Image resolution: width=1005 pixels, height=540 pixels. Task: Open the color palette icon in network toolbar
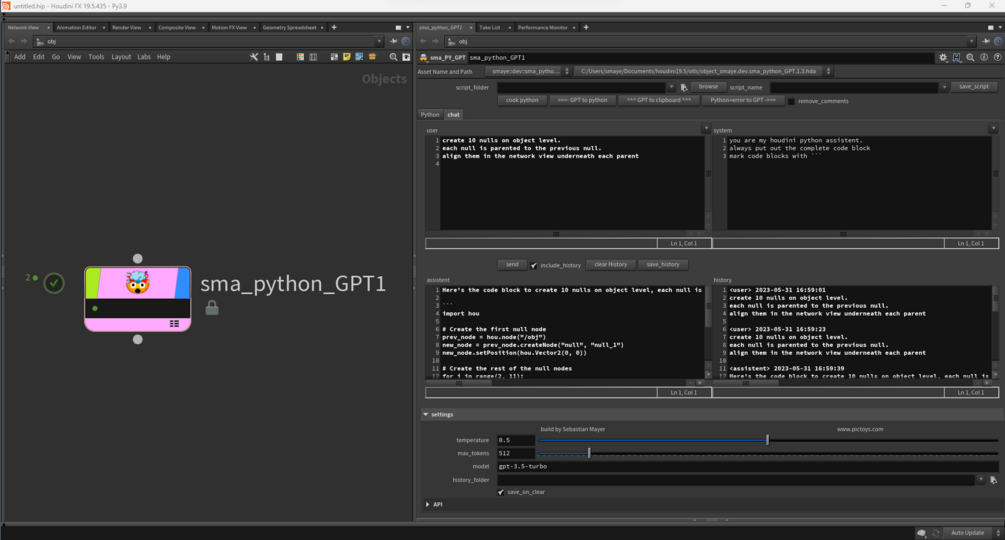(x=300, y=57)
